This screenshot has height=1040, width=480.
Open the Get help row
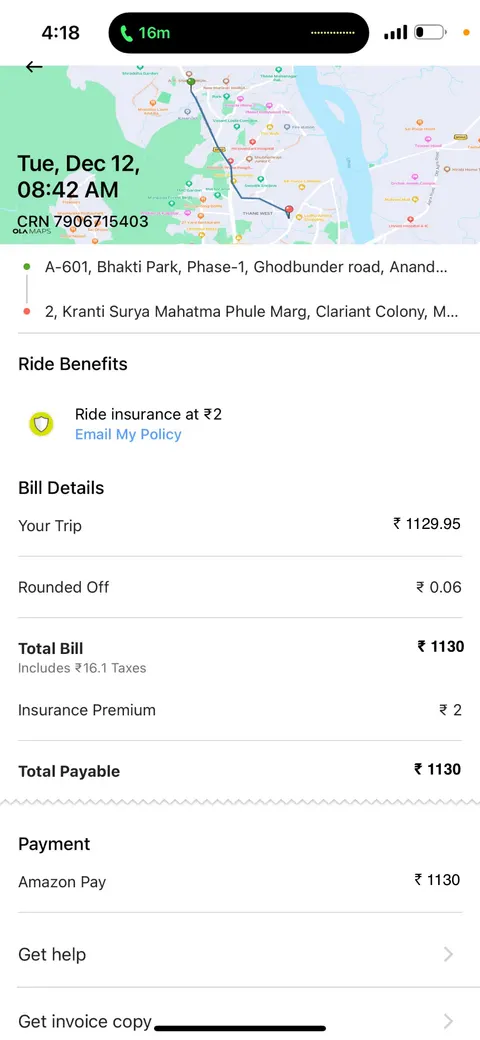click(x=240, y=954)
